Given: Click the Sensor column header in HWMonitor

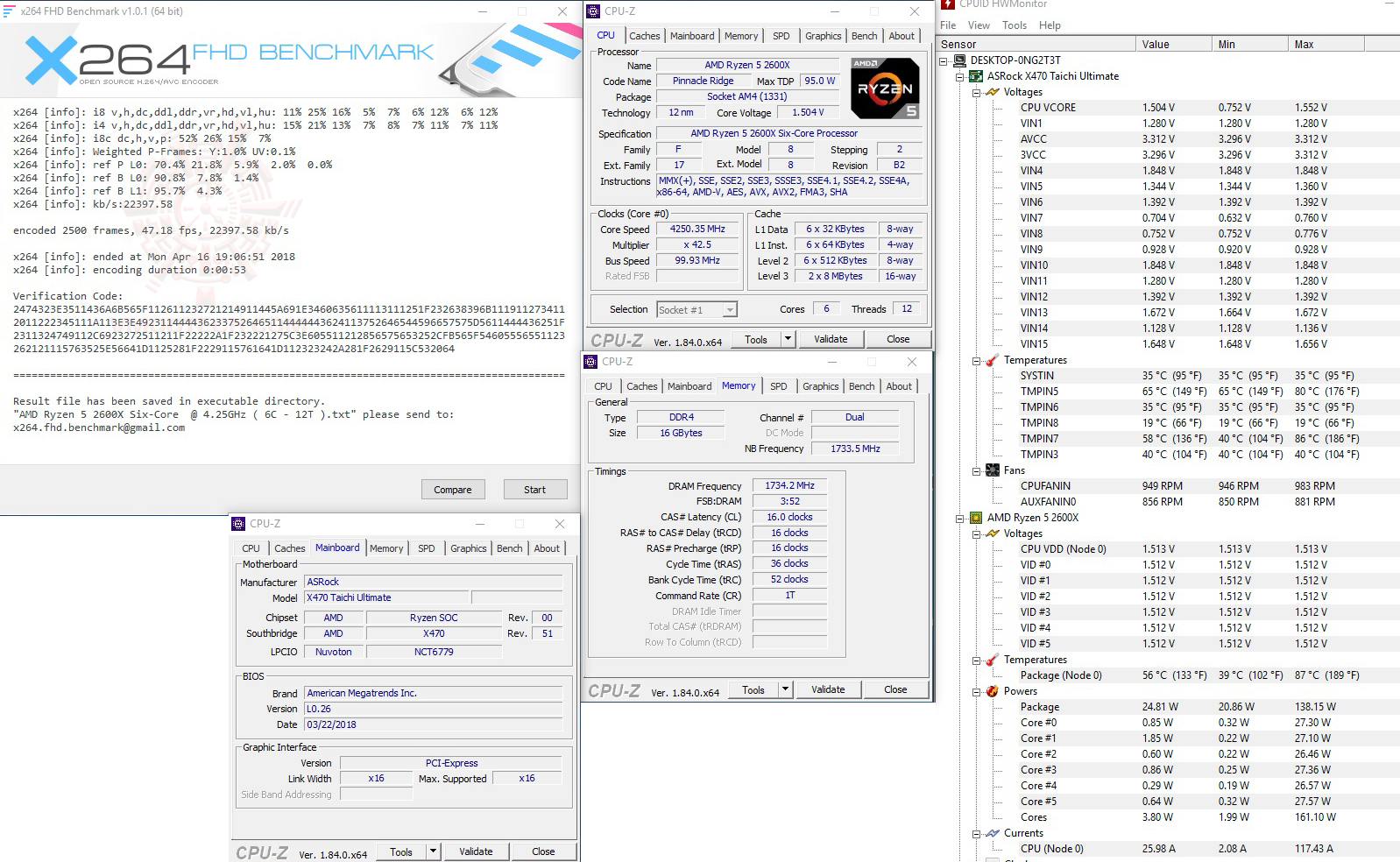Looking at the screenshot, I should coord(1037,45).
